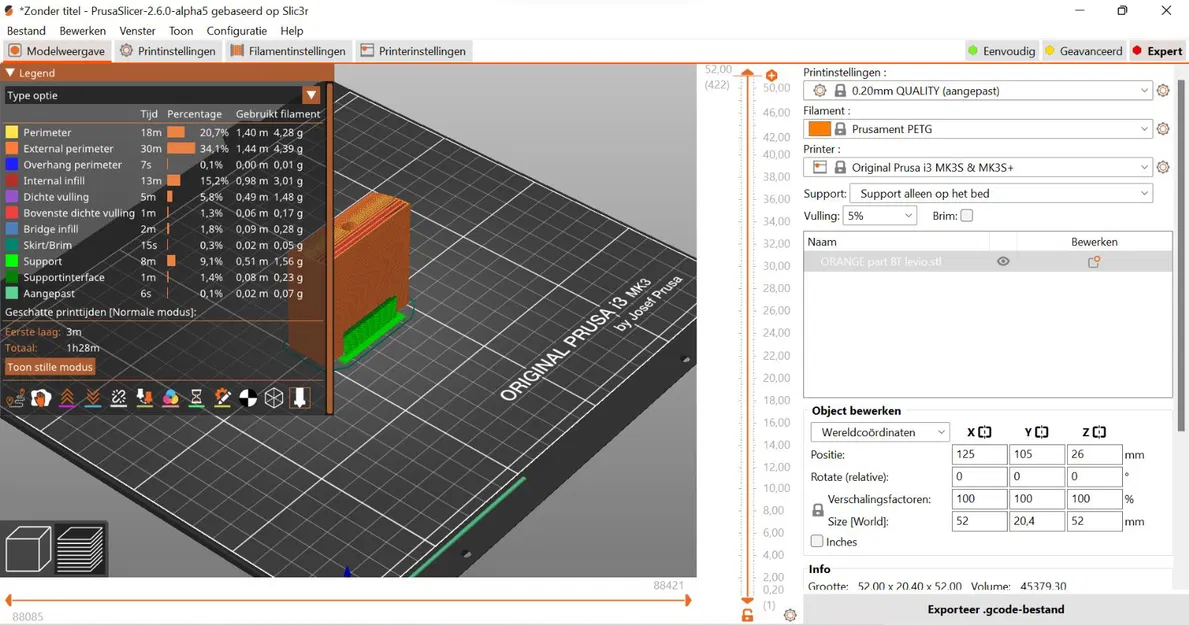1189x625 pixels.
Task: Toggle the wireframe shells cube icon
Action: coord(274,398)
